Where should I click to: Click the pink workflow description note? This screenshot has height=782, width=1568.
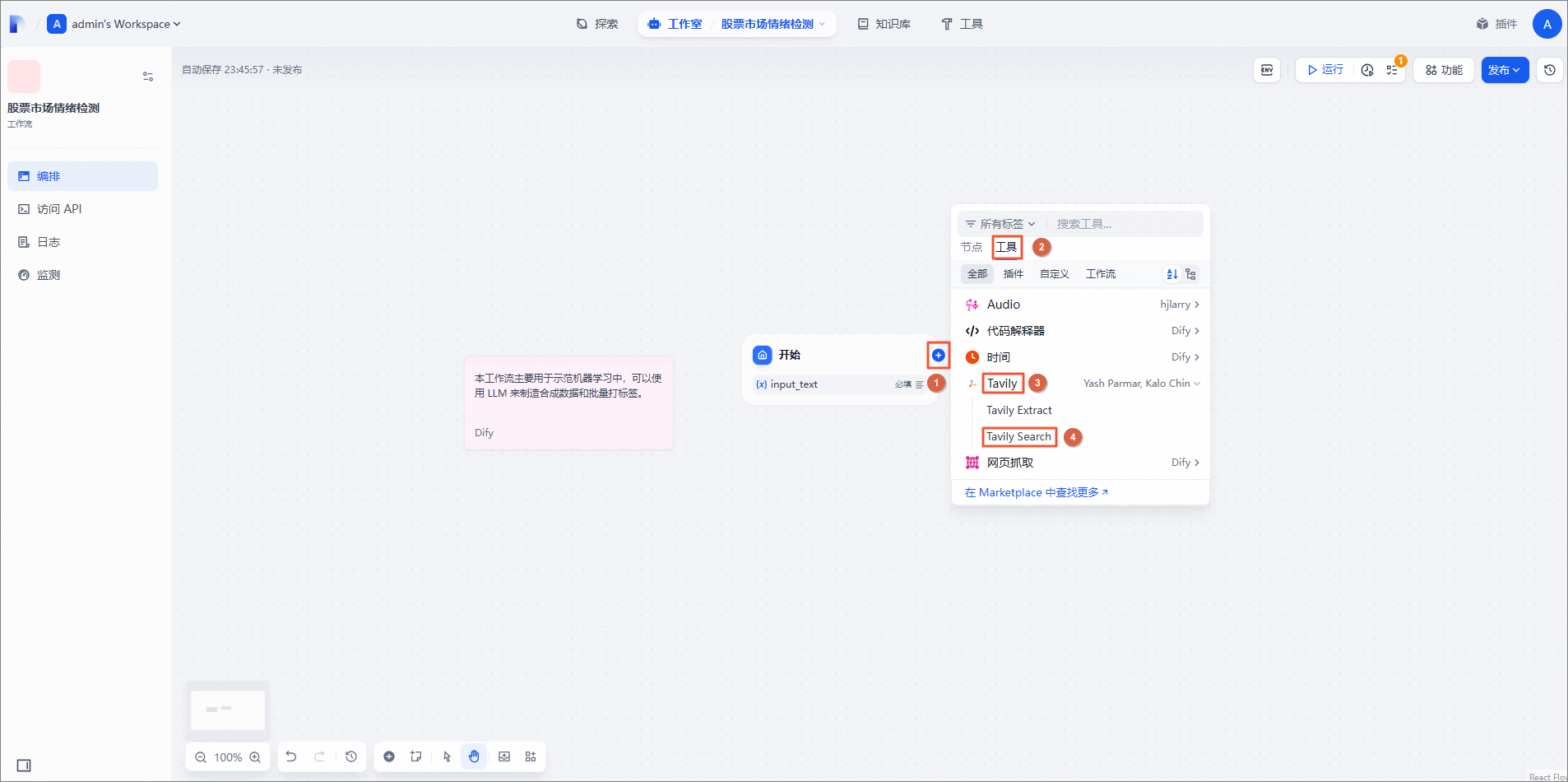coord(568,403)
